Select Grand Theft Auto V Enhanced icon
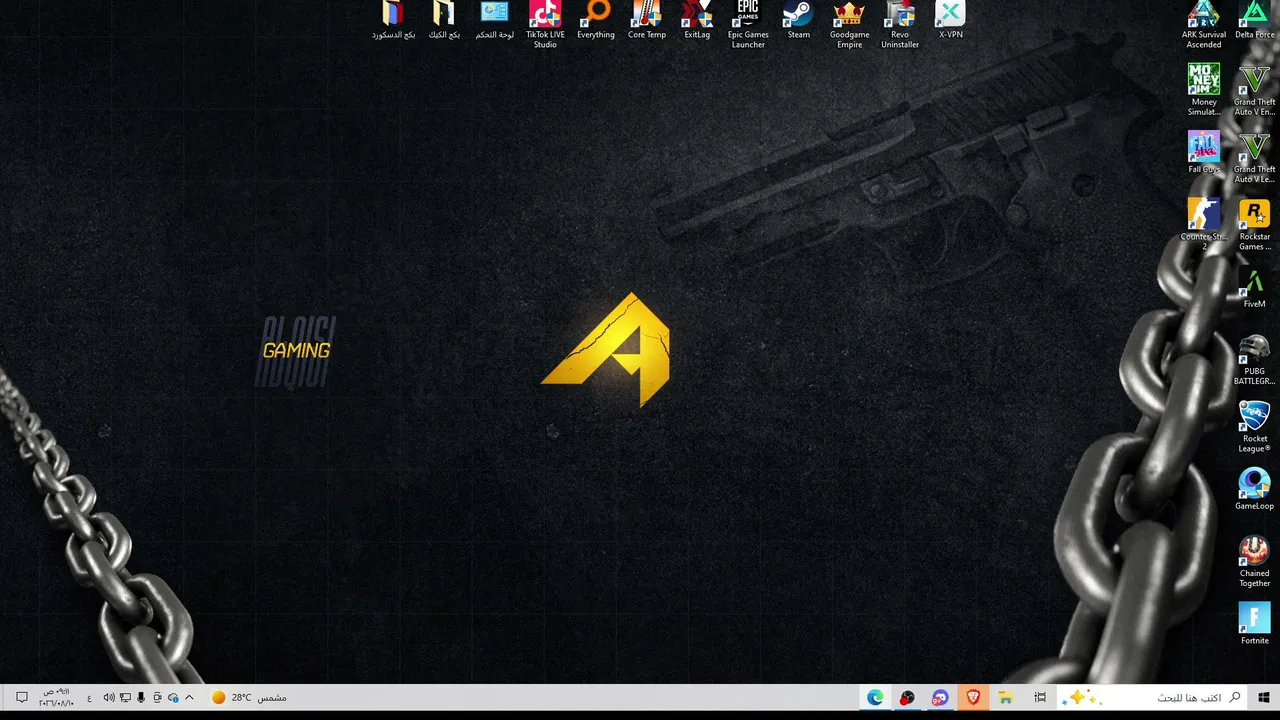Image resolution: width=1280 pixels, height=720 pixels. 1254,90
